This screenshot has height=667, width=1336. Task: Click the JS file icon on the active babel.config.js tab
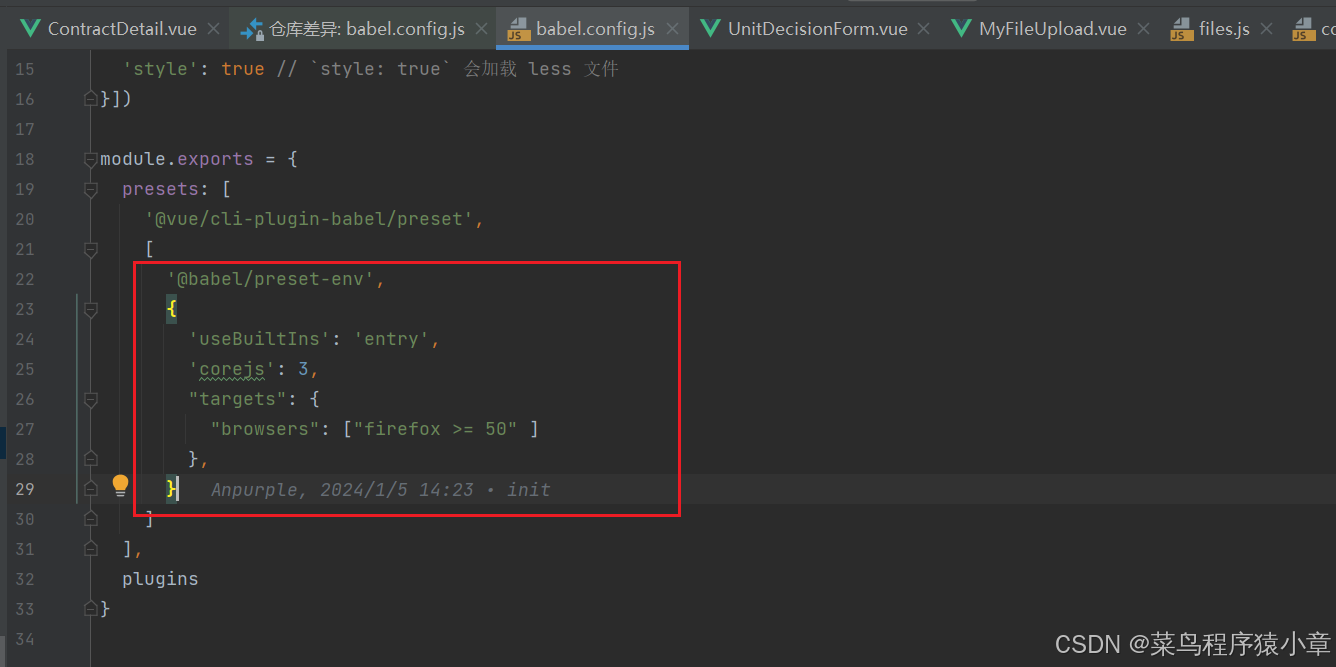[519, 29]
